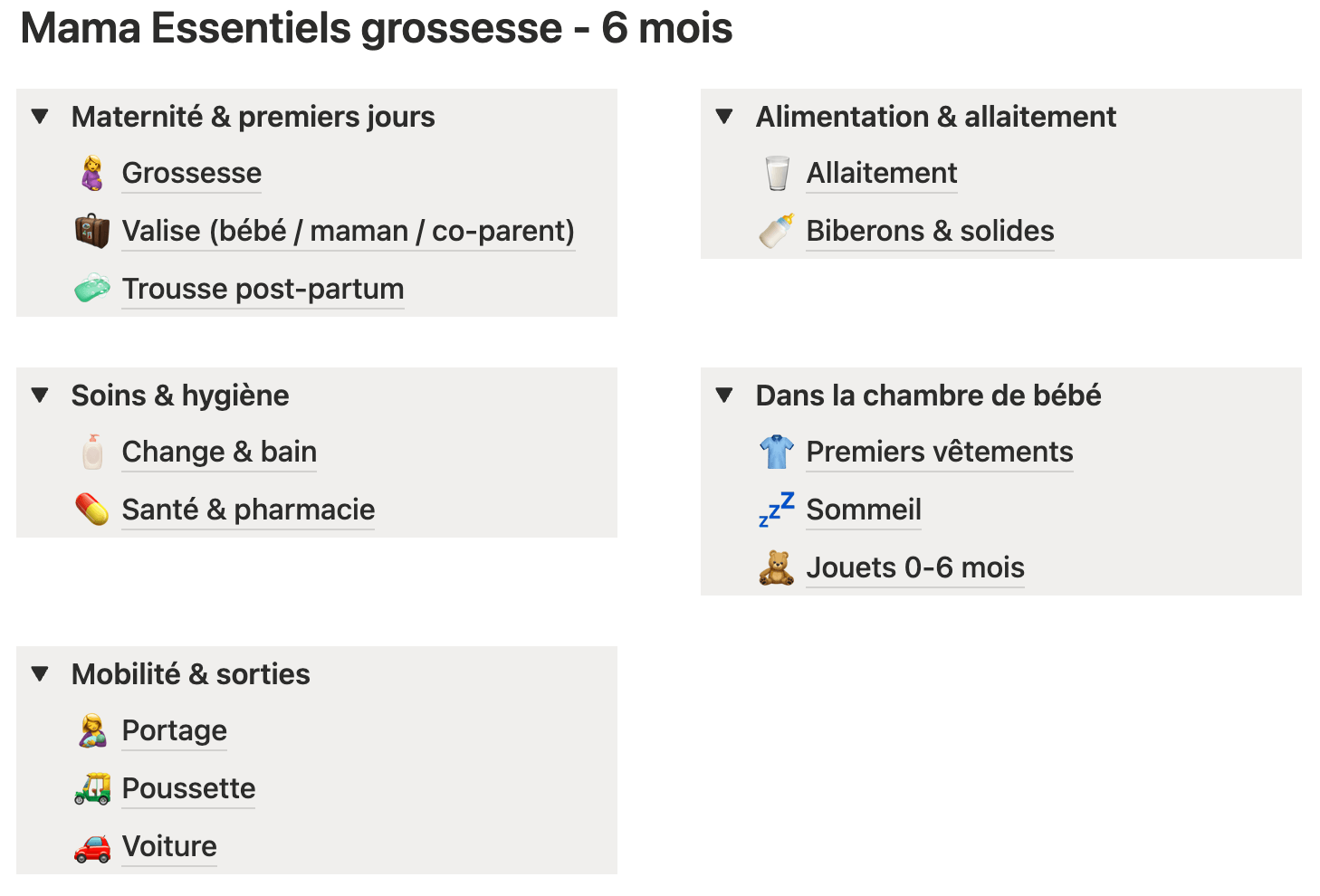The width and height of the screenshot is (1320, 896).
Task: Click the suitcase icon next to Valise
Action: (92, 231)
